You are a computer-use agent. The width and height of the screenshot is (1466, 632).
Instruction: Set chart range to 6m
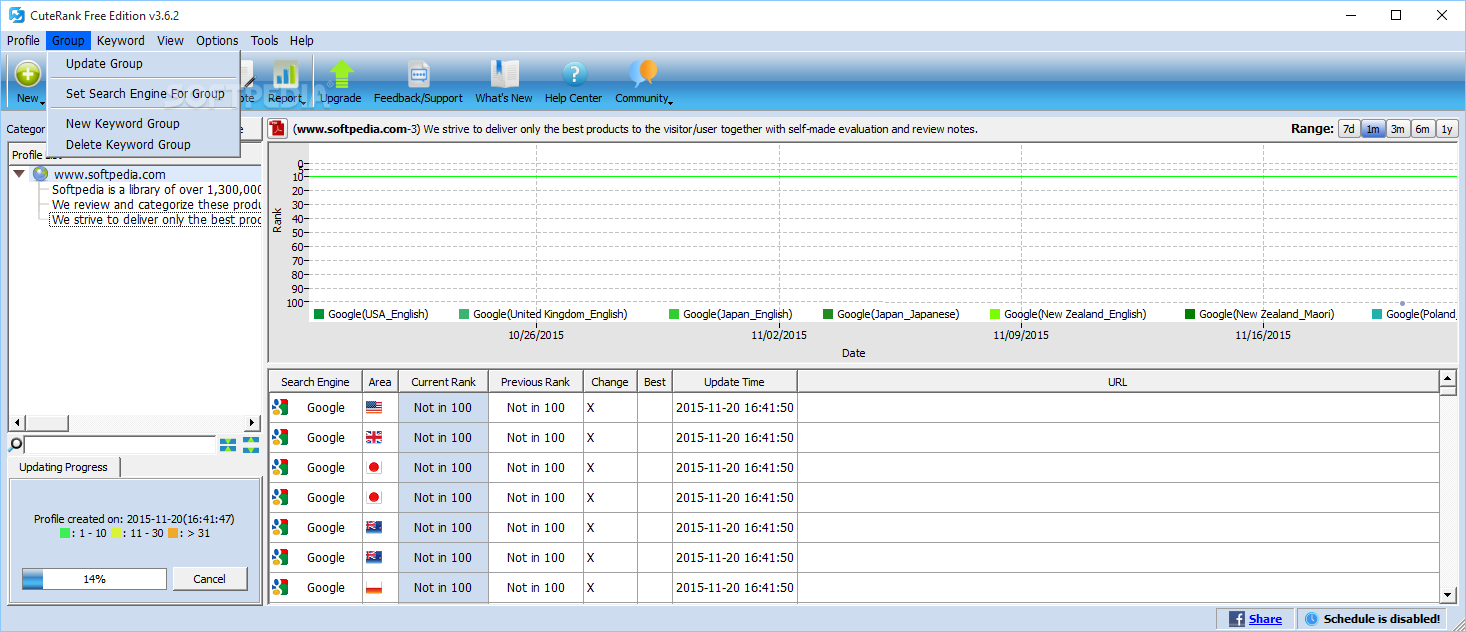pos(1422,129)
